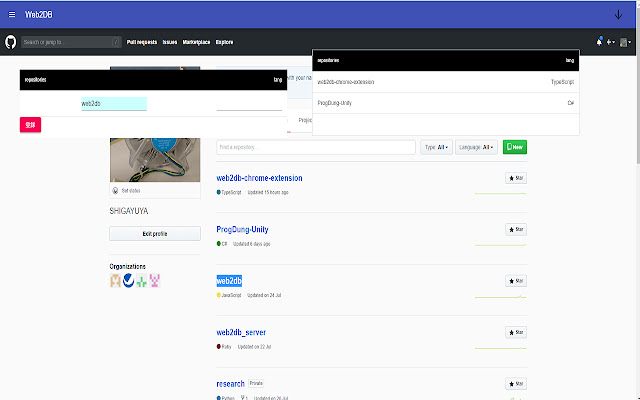
Task: Open web2db-chrome-extension repository link
Action: click(x=259, y=178)
